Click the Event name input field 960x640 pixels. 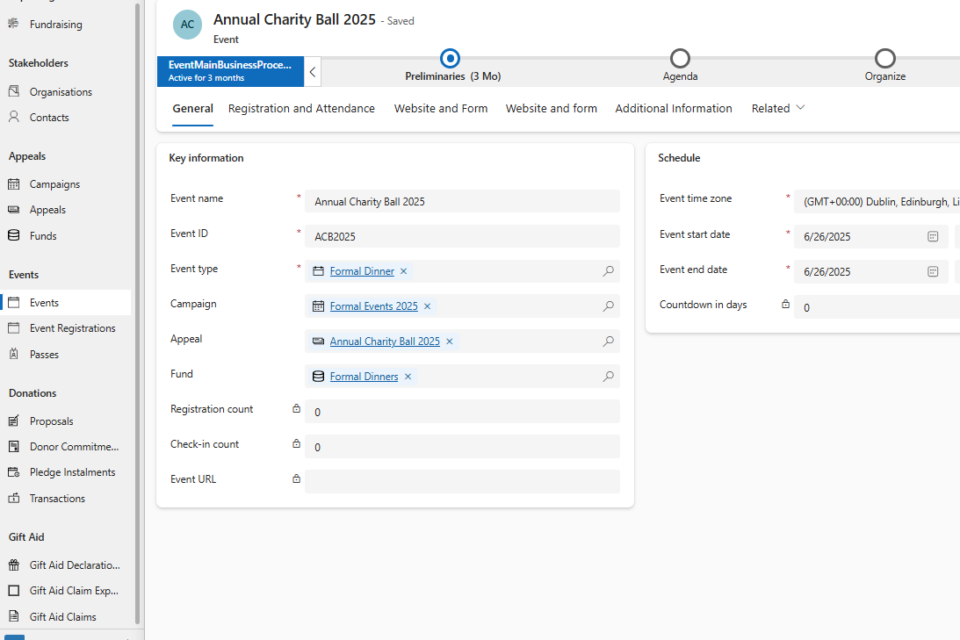pos(460,201)
